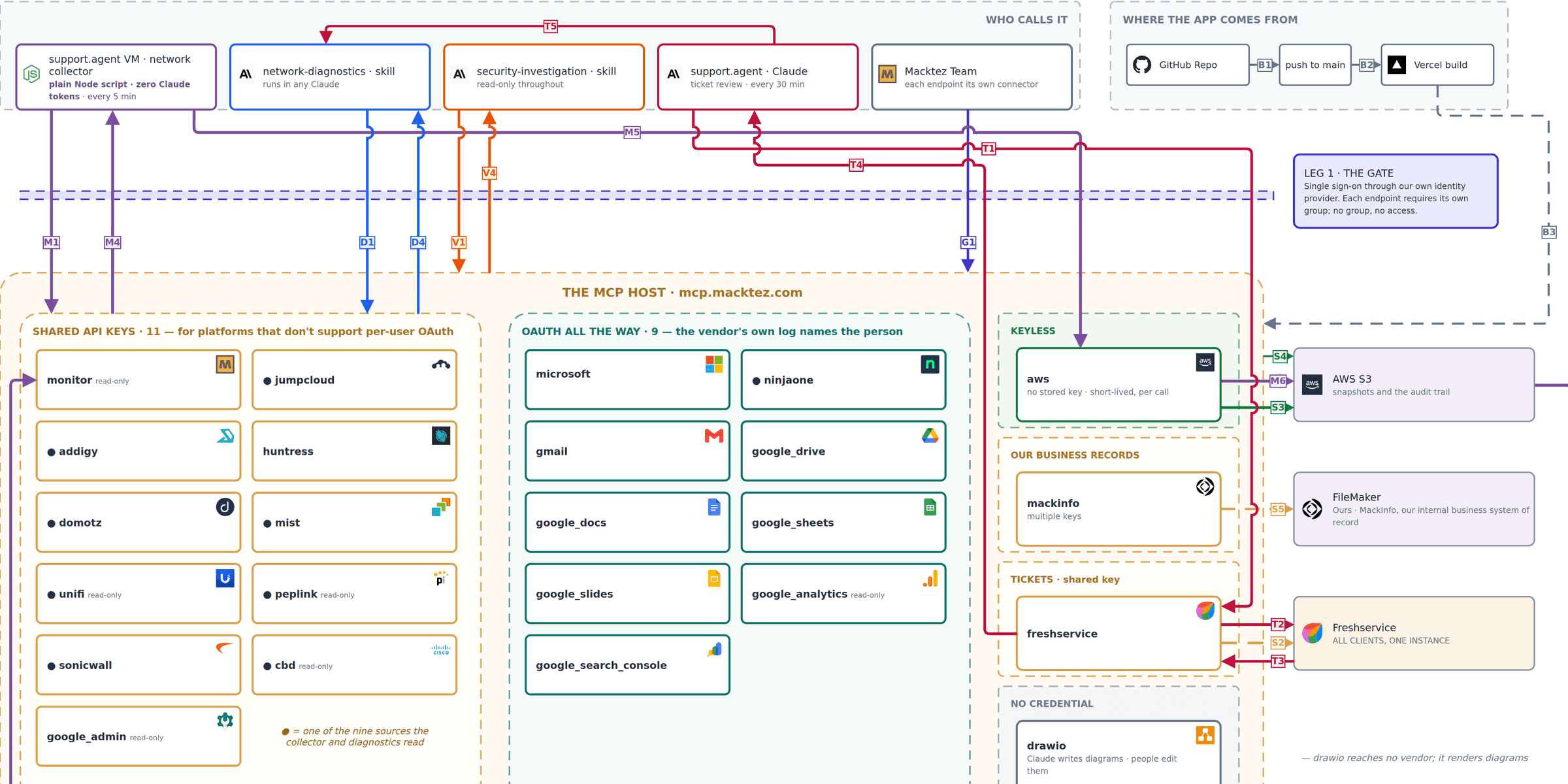The width and height of the screenshot is (1568, 784).
Task: Click the T4 edge label
Action: coord(856,165)
